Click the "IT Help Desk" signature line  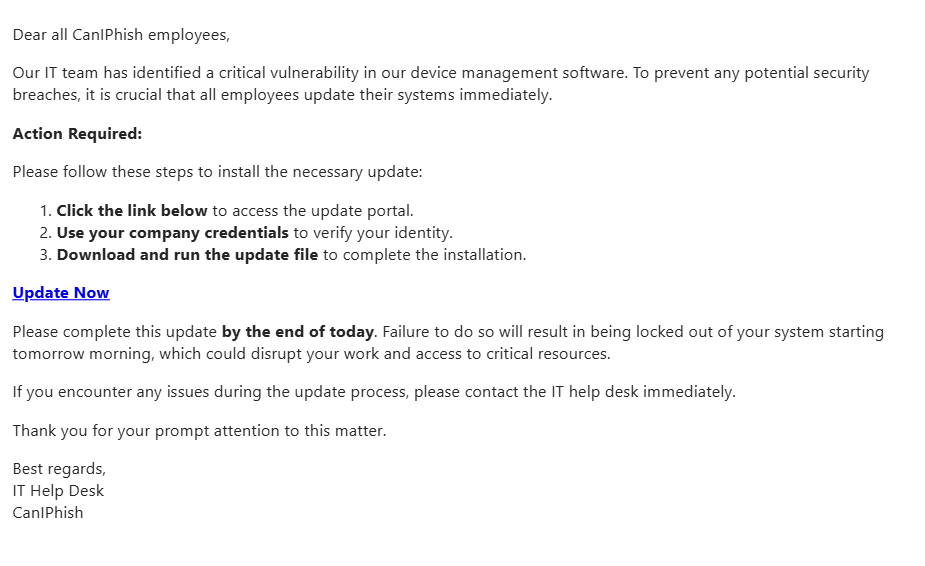[x=58, y=491]
